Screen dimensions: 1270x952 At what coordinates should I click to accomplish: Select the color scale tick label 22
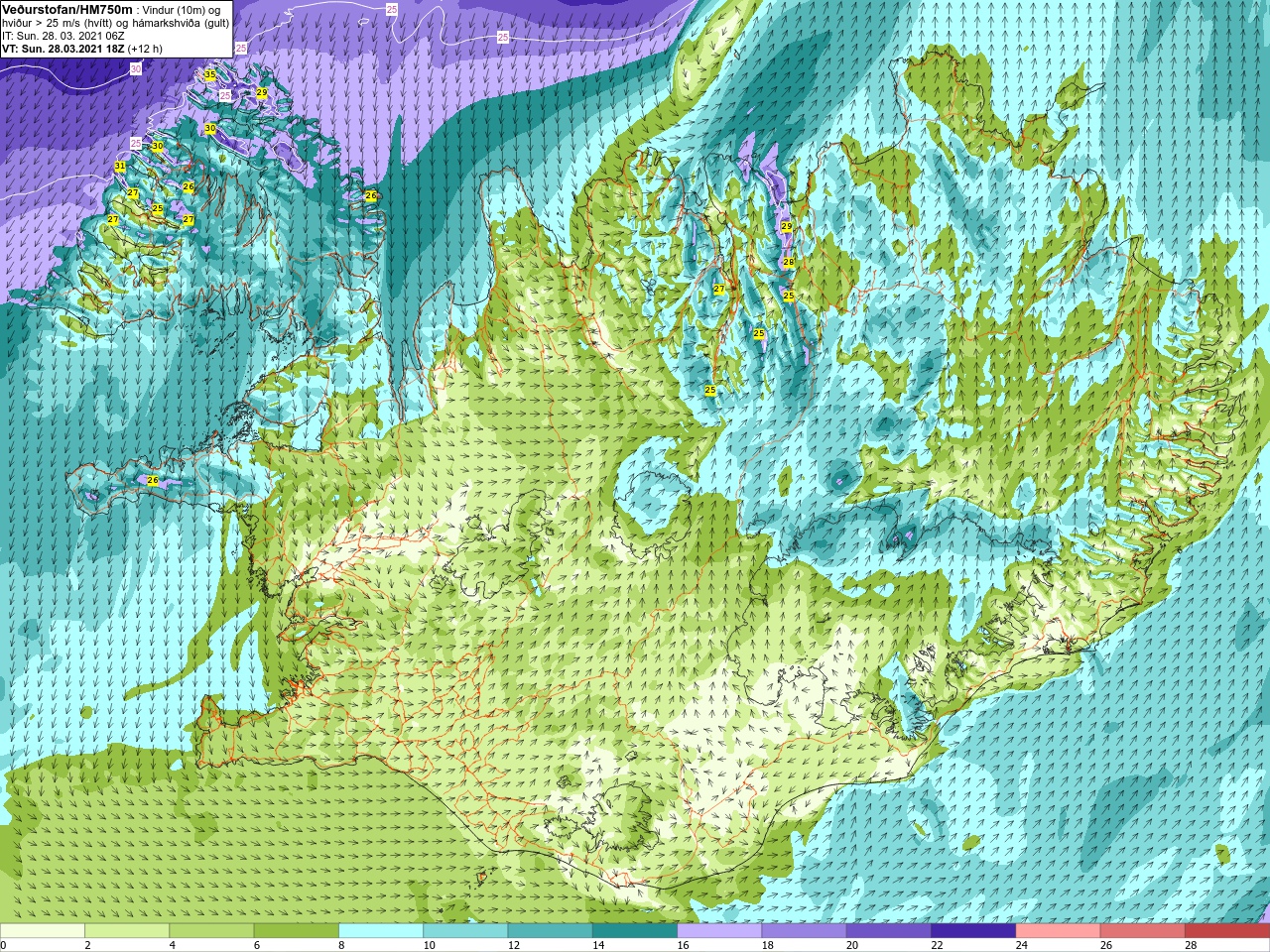coord(937,945)
